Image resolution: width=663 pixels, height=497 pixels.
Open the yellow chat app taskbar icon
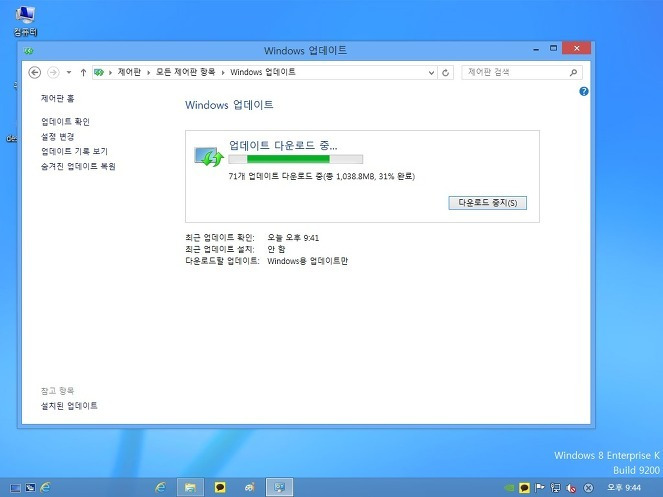[220, 488]
